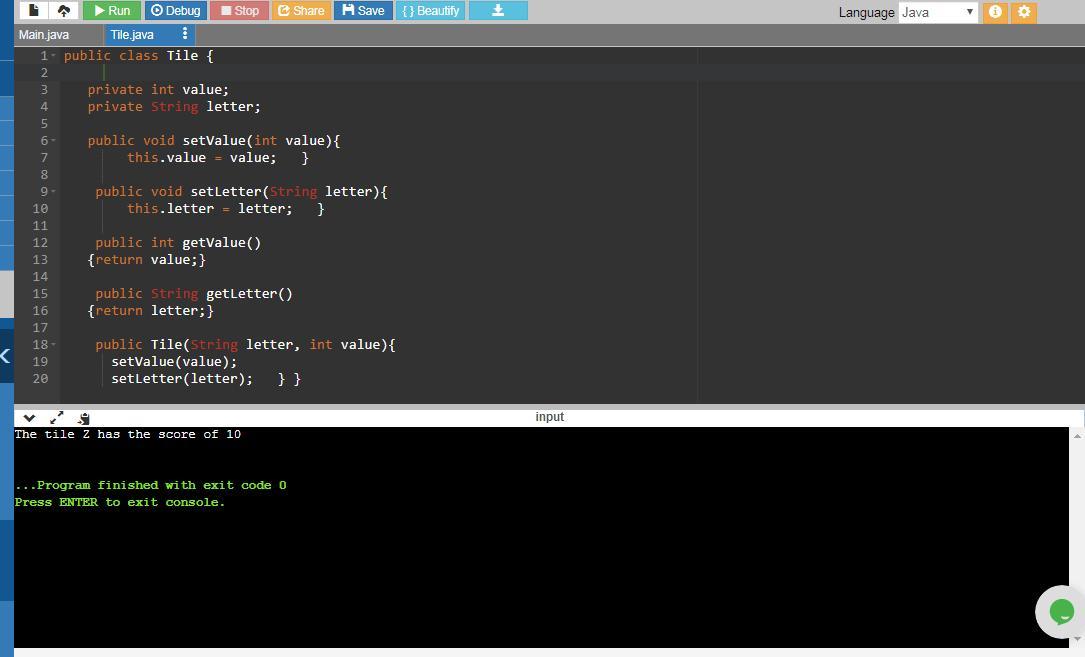Fold the Tile constructor at line 18

click(53, 345)
